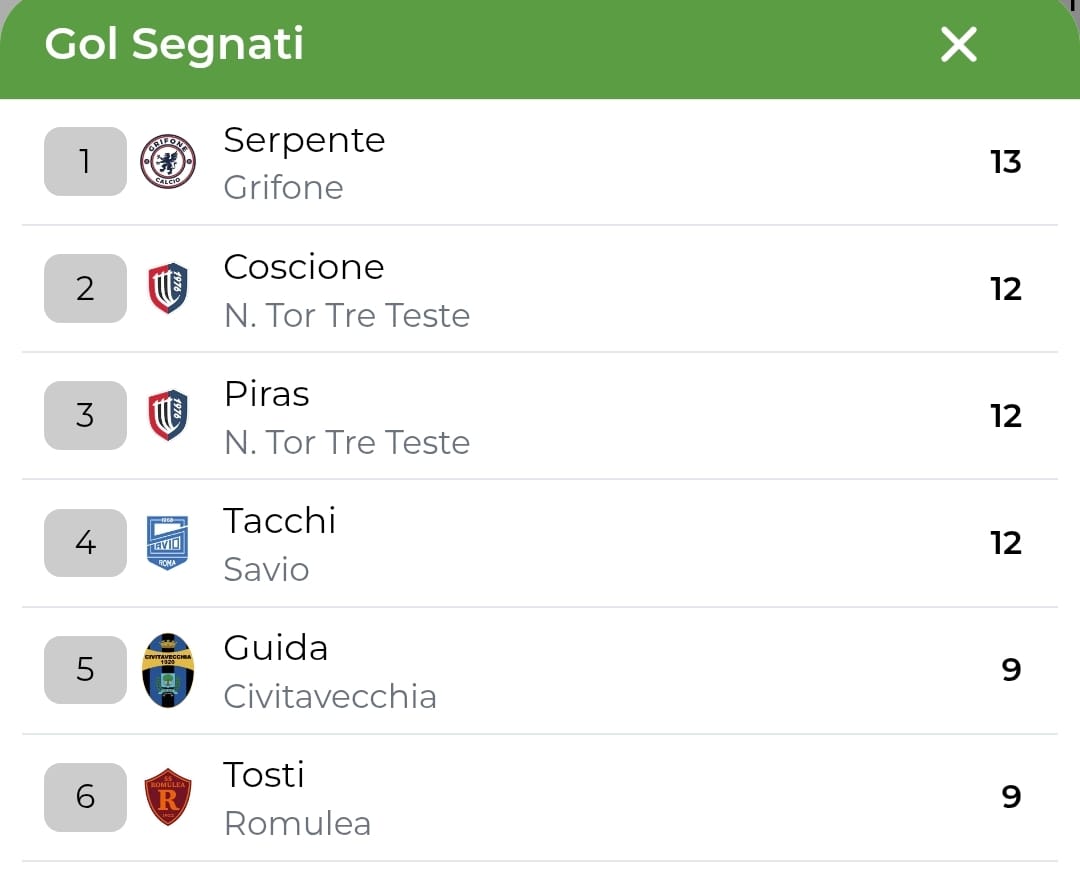Open the Civitavecchia team name

tap(330, 696)
